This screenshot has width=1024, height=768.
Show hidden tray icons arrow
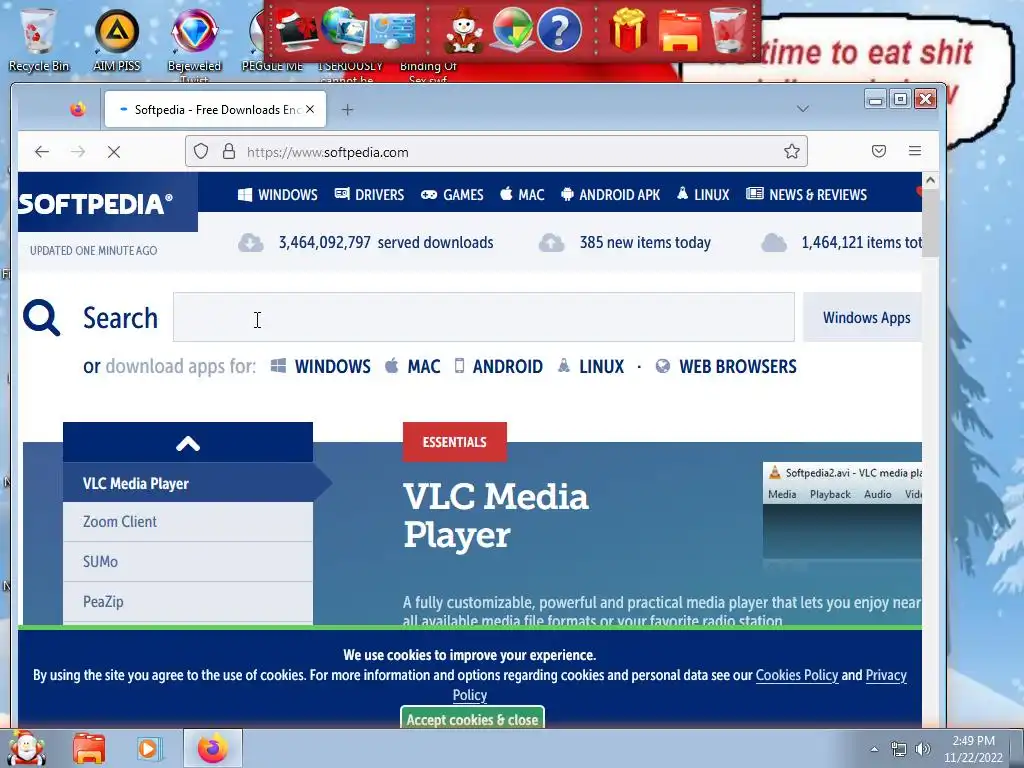(x=874, y=749)
